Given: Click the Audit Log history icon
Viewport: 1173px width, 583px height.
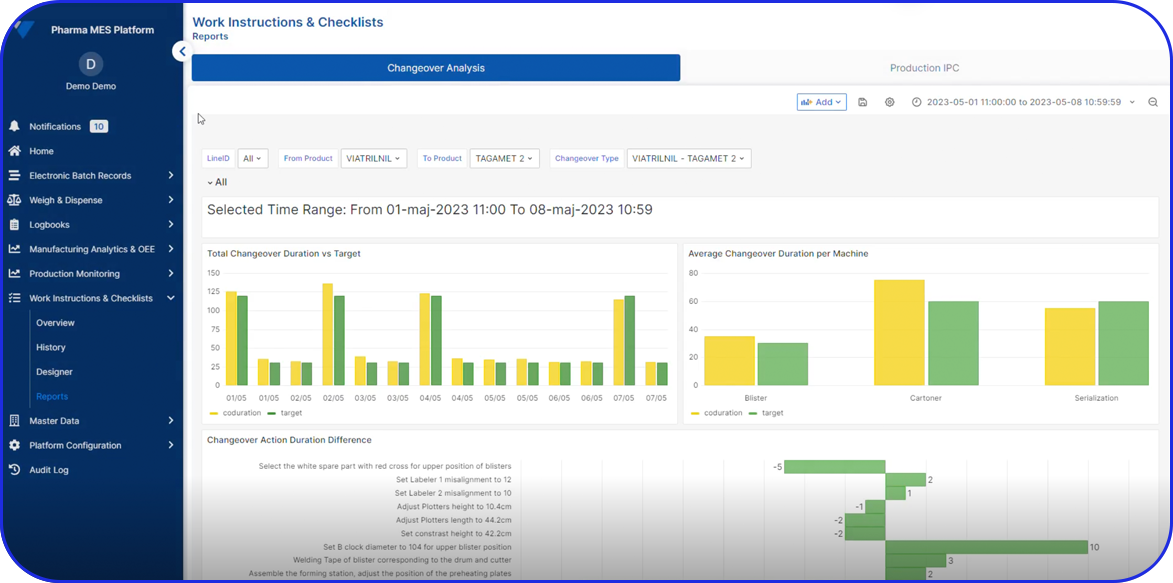Looking at the screenshot, I should [14, 470].
